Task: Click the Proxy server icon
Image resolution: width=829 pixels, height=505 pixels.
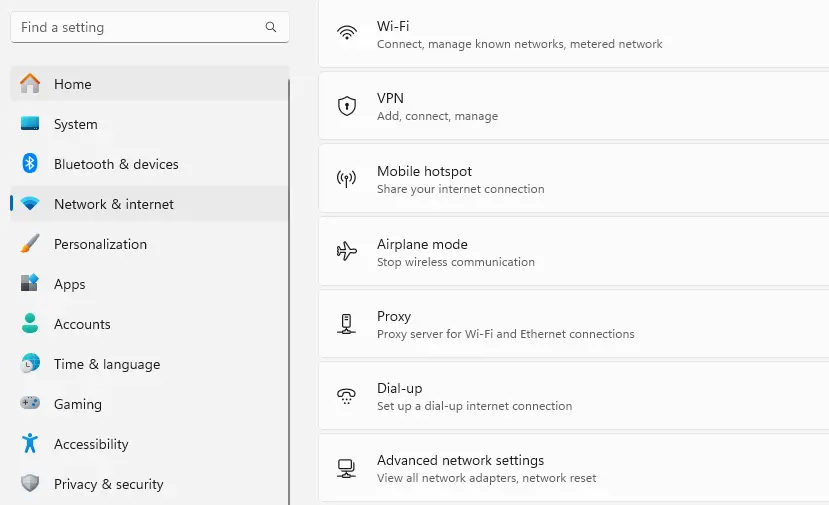Action: pos(347,324)
